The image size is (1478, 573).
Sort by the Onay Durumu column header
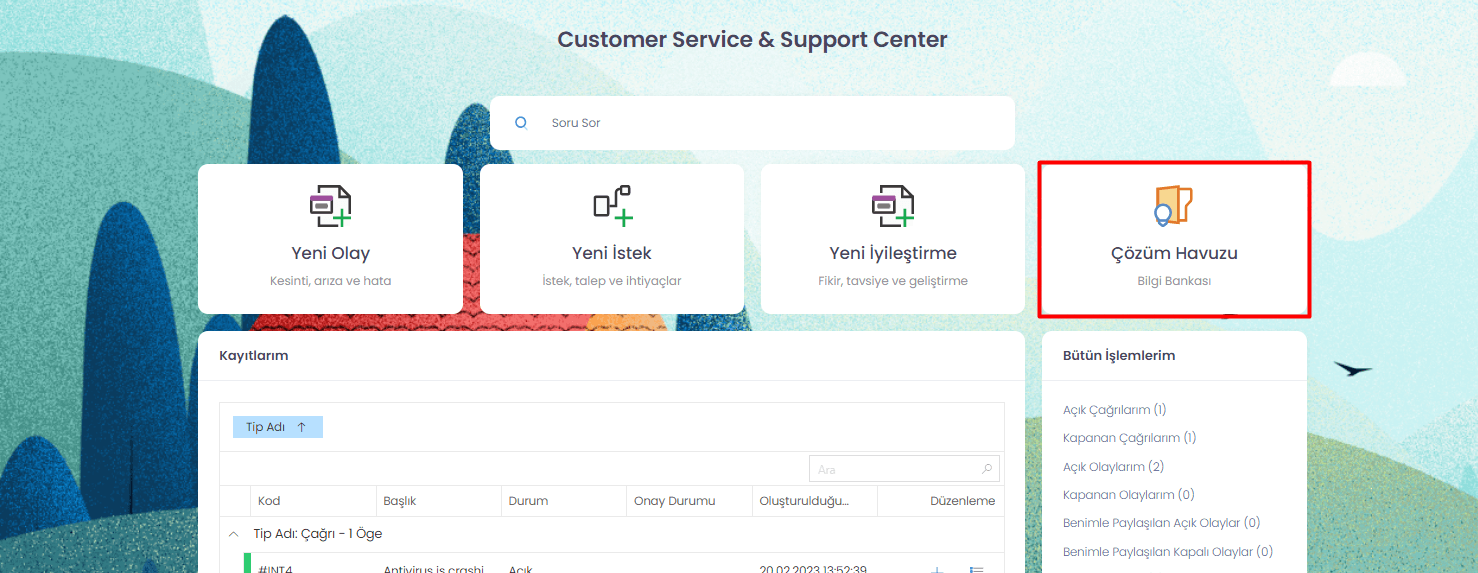pyautogui.click(x=675, y=501)
